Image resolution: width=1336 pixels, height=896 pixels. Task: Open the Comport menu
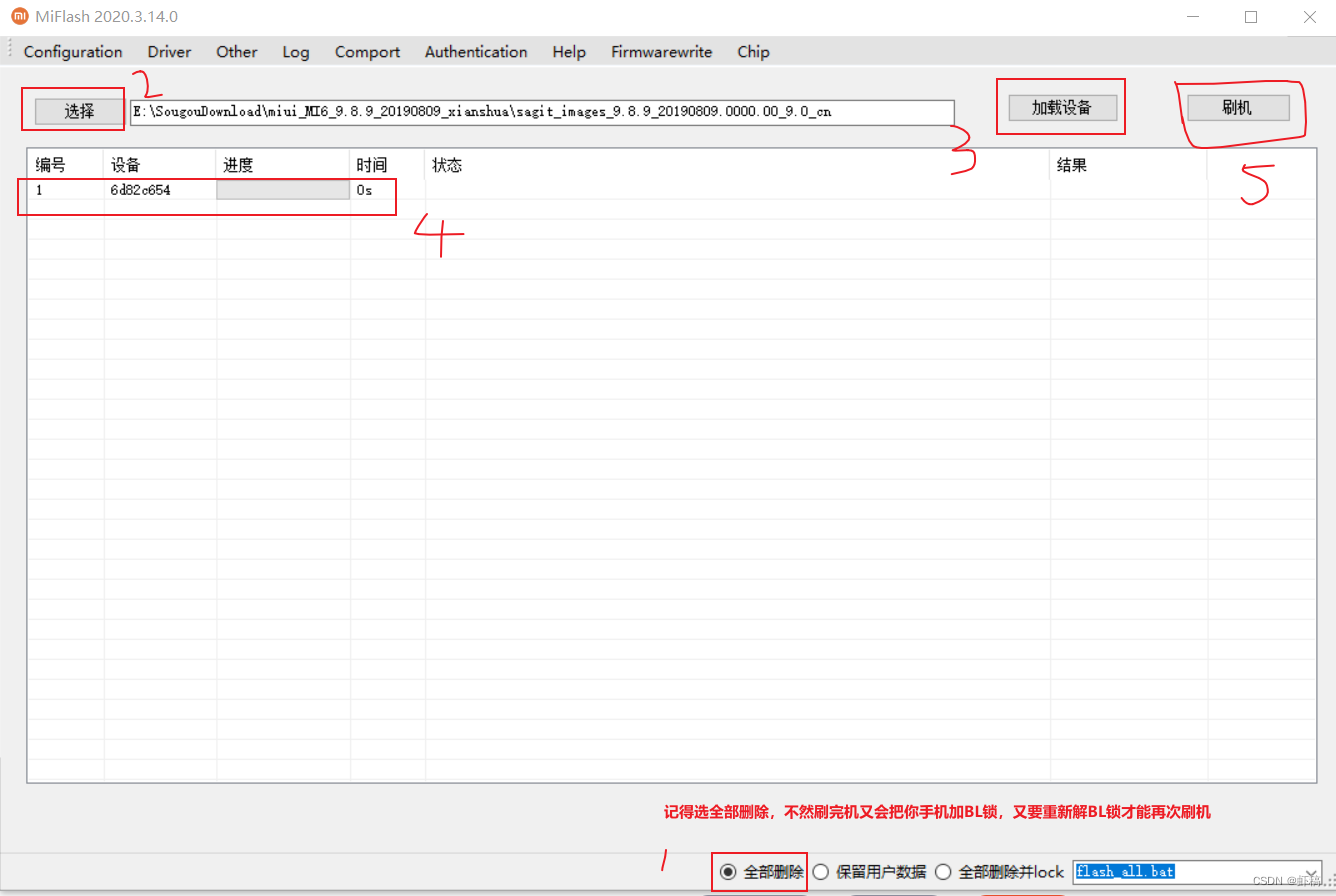click(367, 52)
